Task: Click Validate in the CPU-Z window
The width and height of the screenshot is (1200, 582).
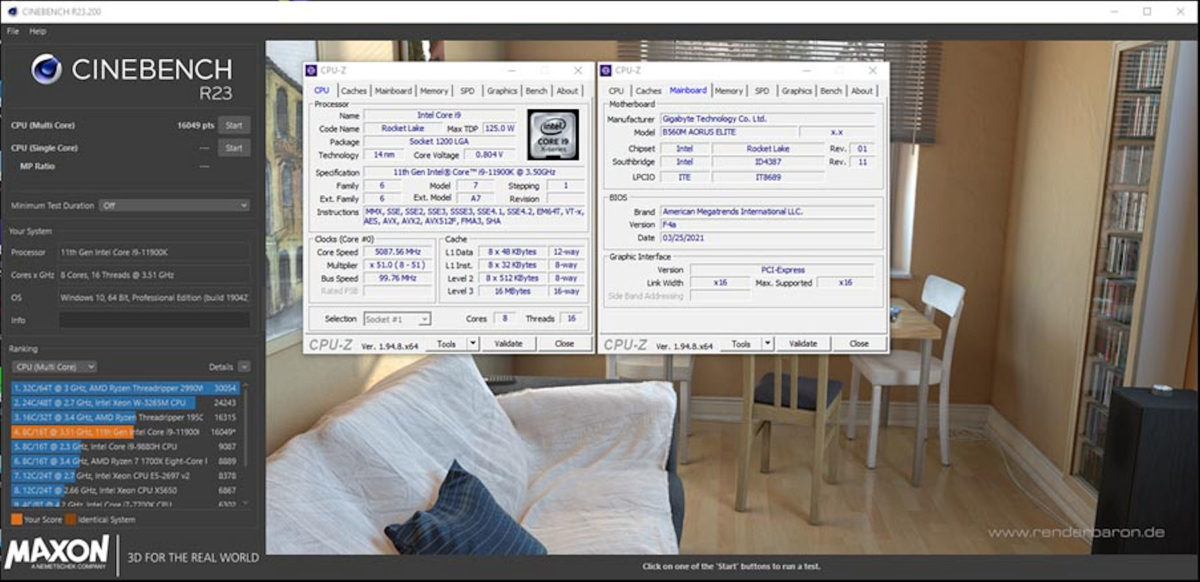Action: pyautogui.click(x=509, y=343)
